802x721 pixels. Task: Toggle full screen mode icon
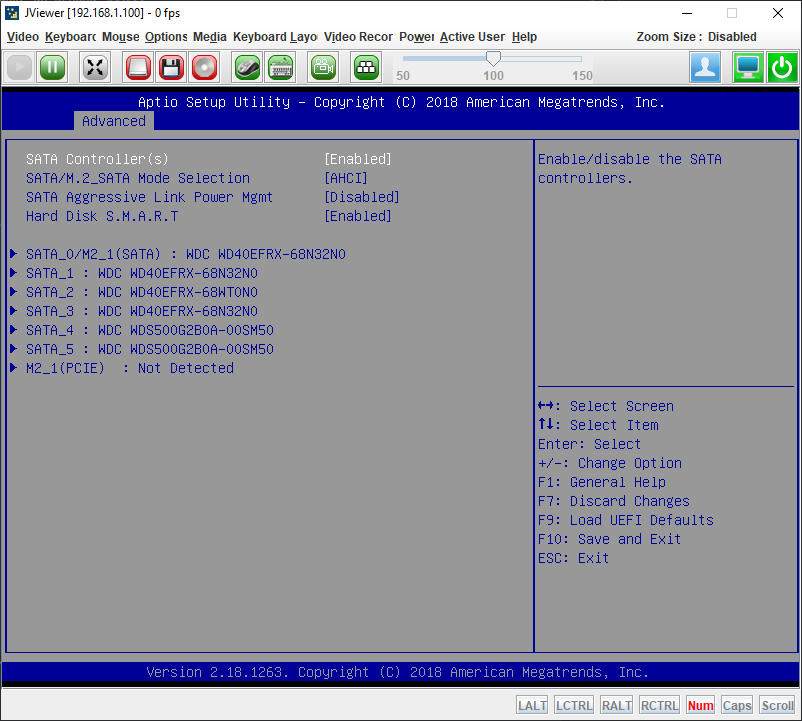(95, 67)
